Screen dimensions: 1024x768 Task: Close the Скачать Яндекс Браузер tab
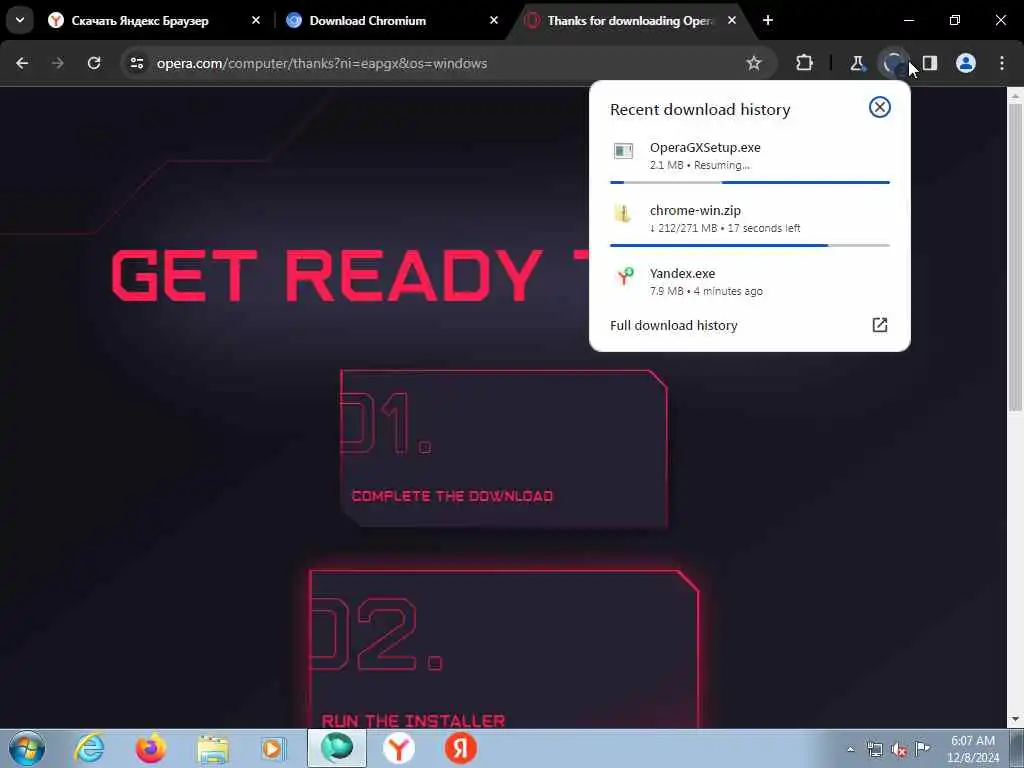(x=255, y=20)
